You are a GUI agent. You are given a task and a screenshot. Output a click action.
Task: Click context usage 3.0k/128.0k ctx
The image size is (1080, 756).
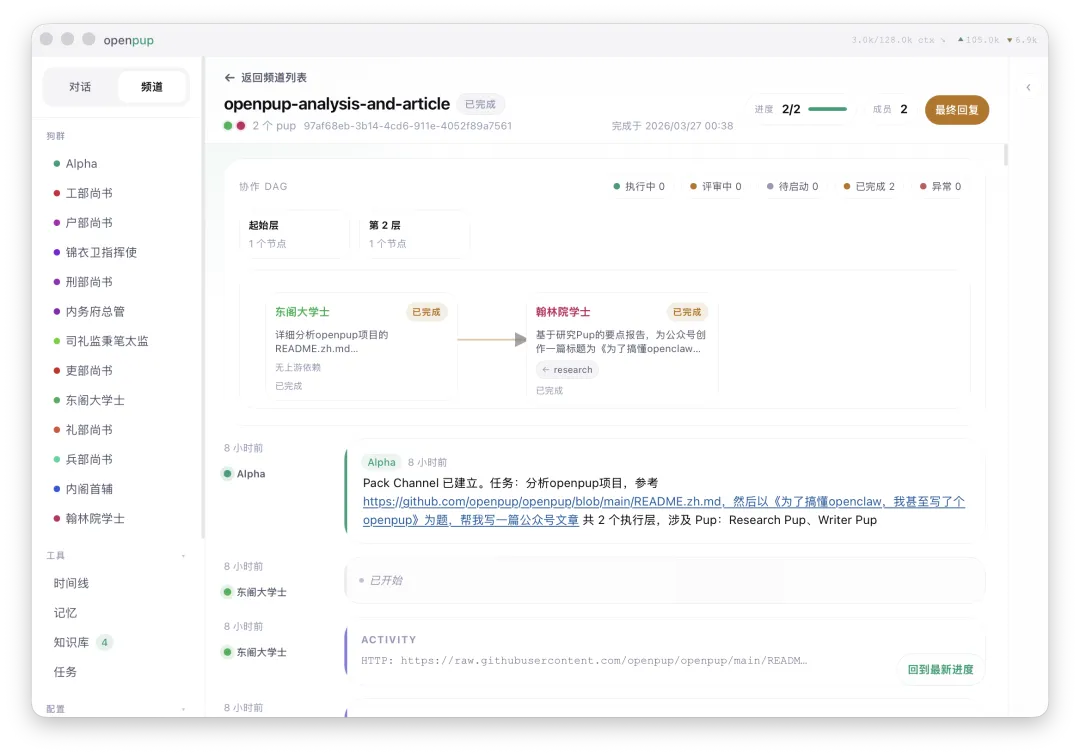(x=893, y=40)
